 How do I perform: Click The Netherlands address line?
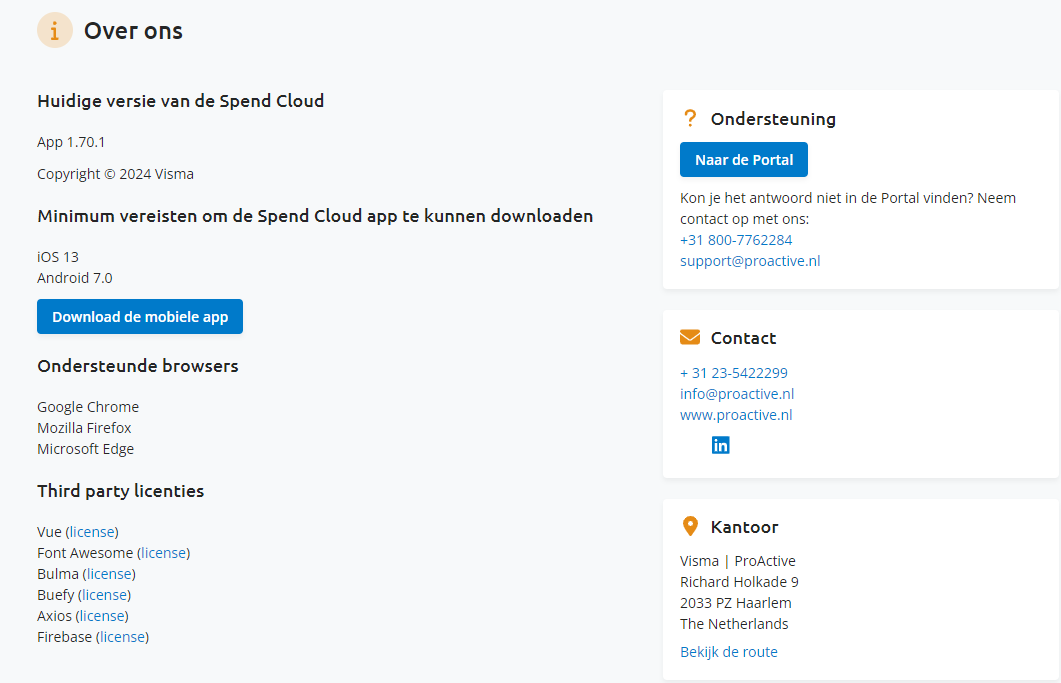[734, 624]
